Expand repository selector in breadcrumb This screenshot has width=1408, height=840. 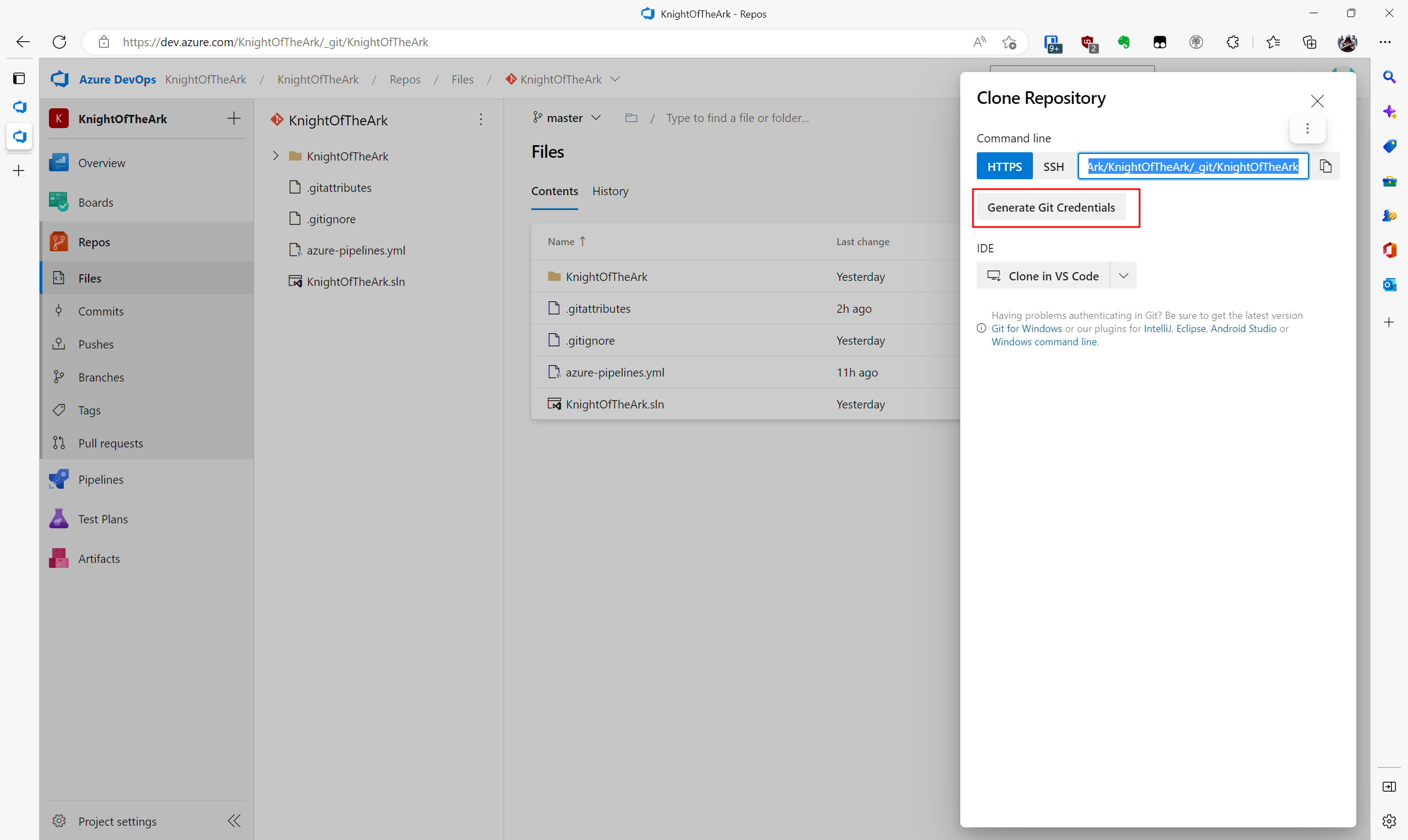click(x=615, y=79)
